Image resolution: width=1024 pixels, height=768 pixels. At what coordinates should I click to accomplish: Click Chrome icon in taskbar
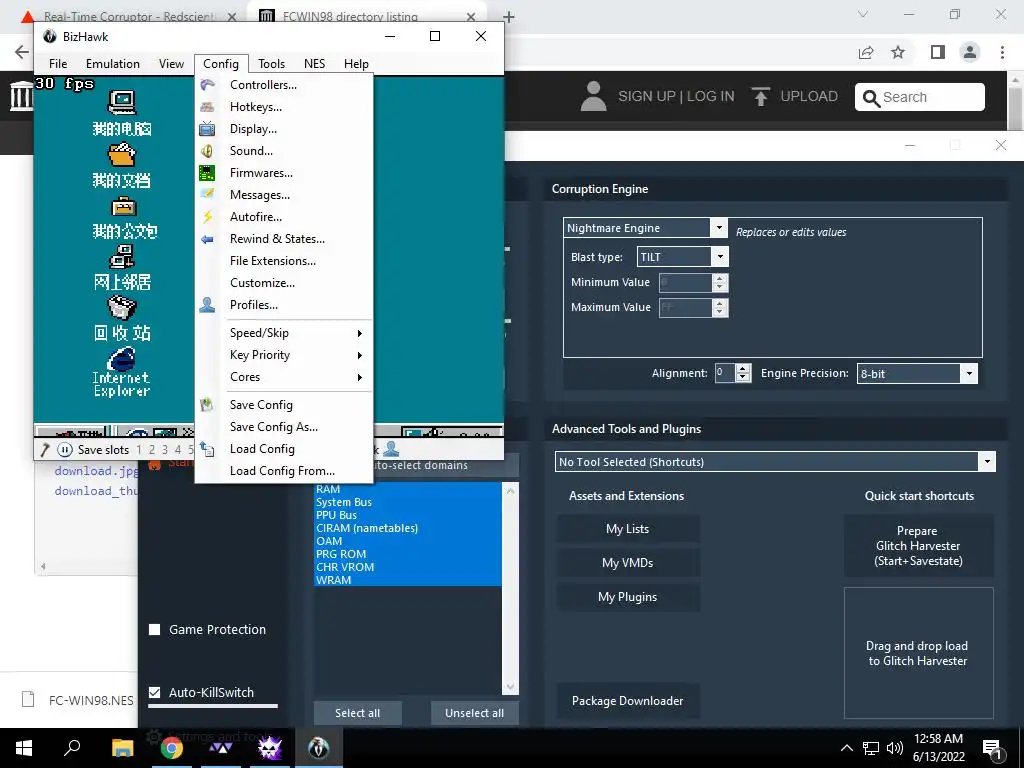coord(172,748)
